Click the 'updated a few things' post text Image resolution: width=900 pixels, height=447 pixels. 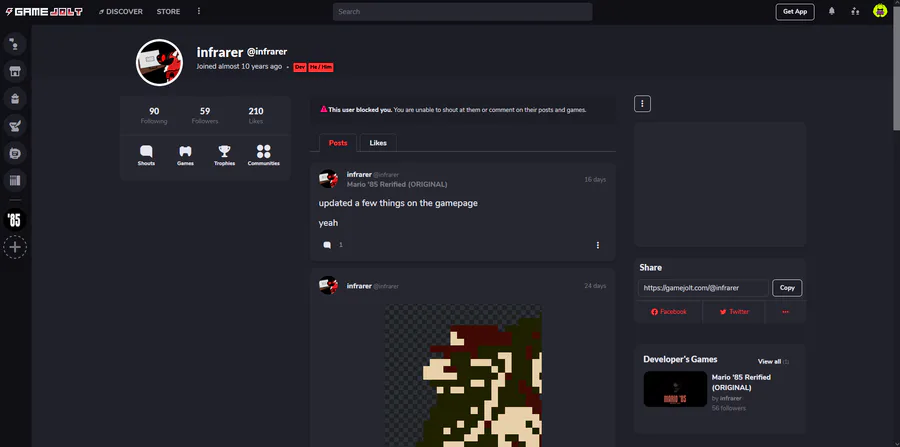[398, 203]
